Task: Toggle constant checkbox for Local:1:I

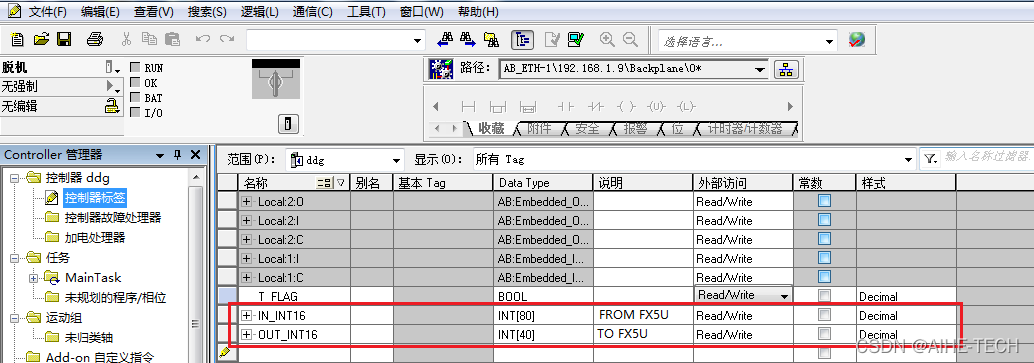Action: (x=824, y=258)
